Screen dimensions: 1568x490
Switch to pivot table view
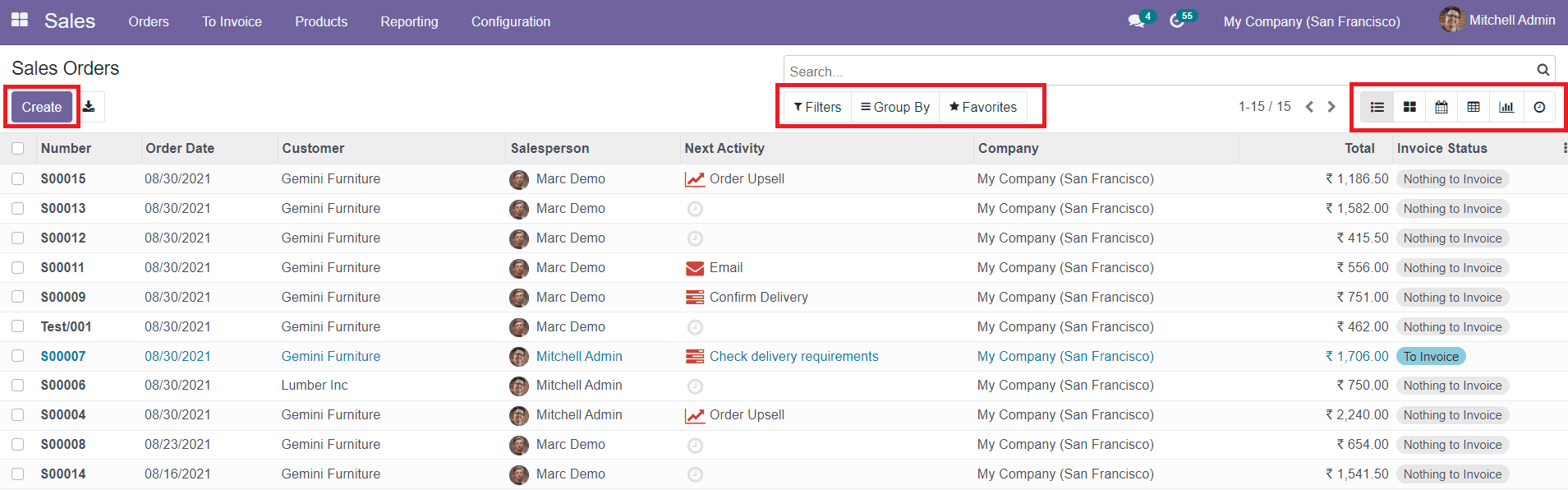tap(1474, 107)
